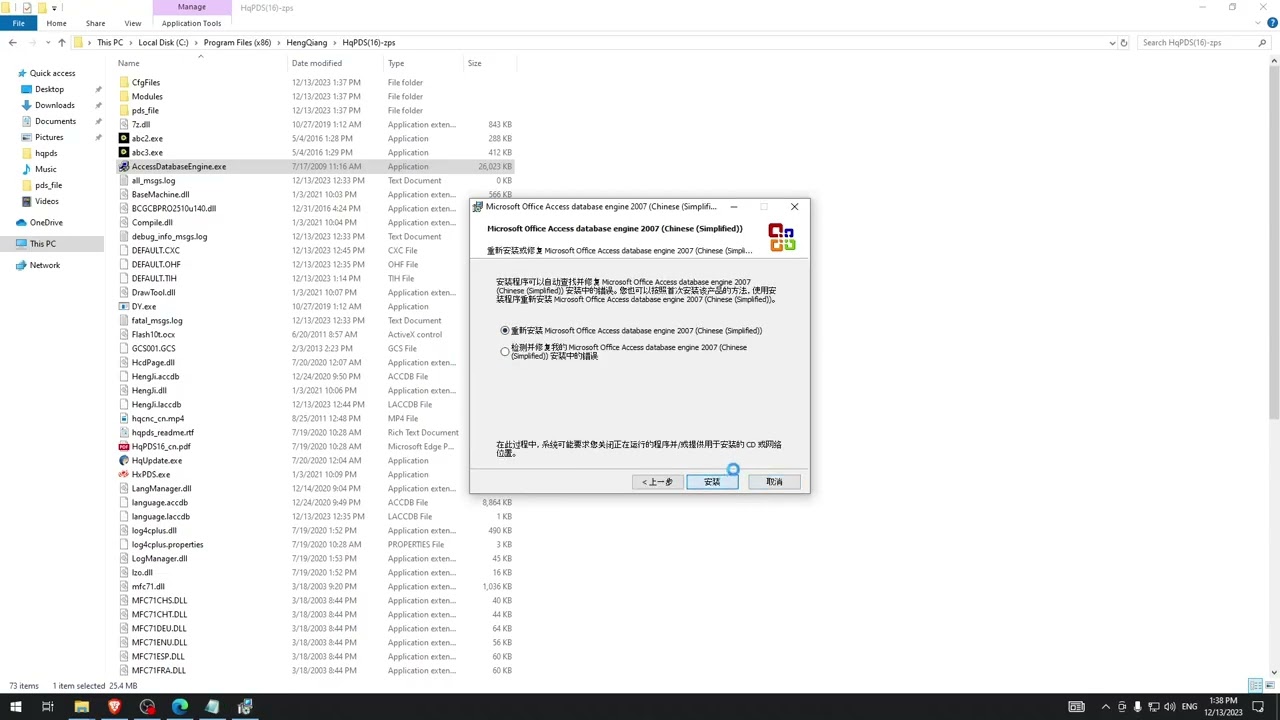Expand address bar history dropdown
This screenshot has height=720, width=1280.
coord(1112,43)
